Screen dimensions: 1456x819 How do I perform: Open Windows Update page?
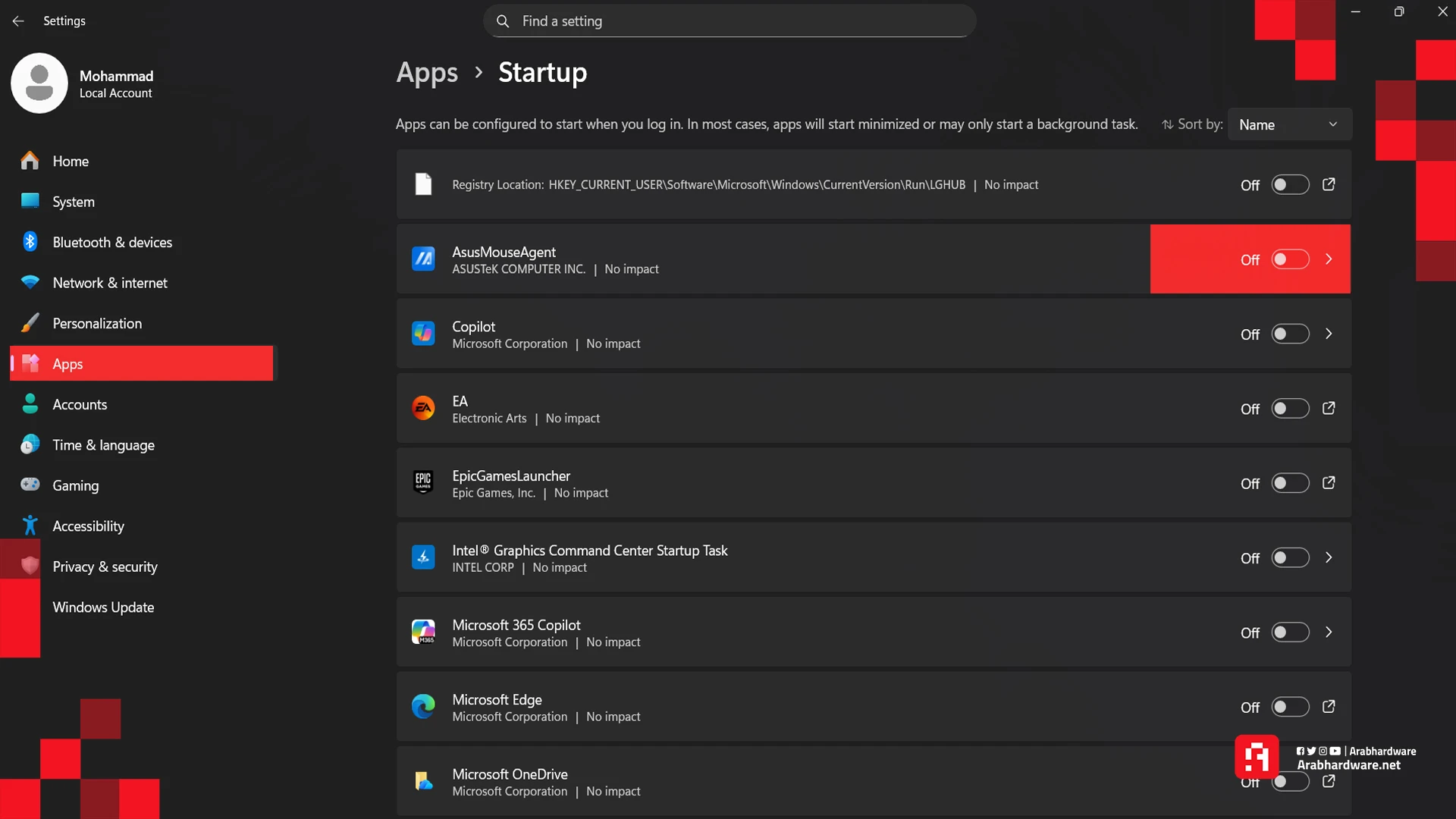point(103,607)
